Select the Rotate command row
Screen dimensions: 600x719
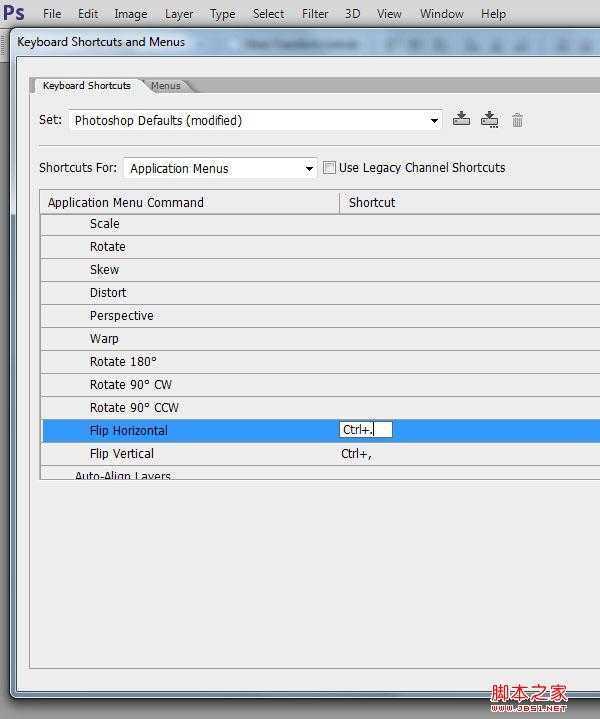[320, 247]
